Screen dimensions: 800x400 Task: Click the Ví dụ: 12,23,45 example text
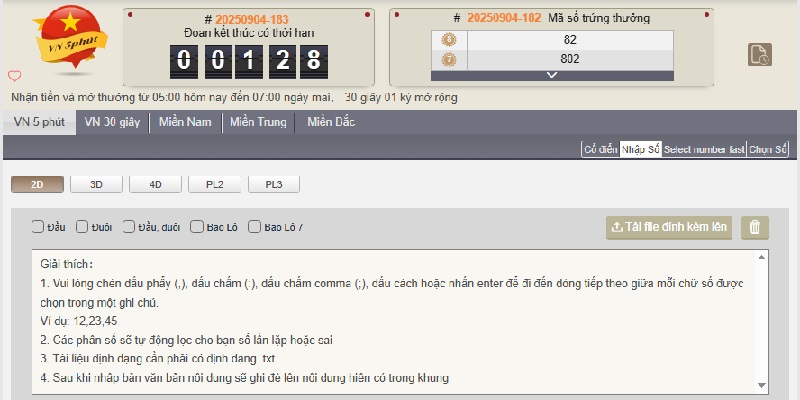pyautogui.click(x=79, y=321)
